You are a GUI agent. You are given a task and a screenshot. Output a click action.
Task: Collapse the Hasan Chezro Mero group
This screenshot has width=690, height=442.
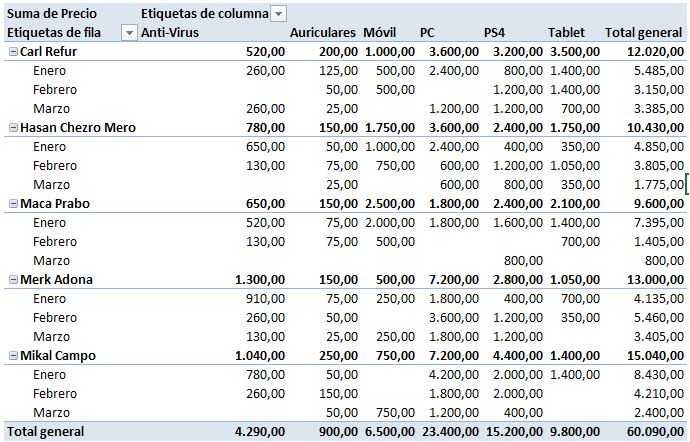click(x=14, y=128)
